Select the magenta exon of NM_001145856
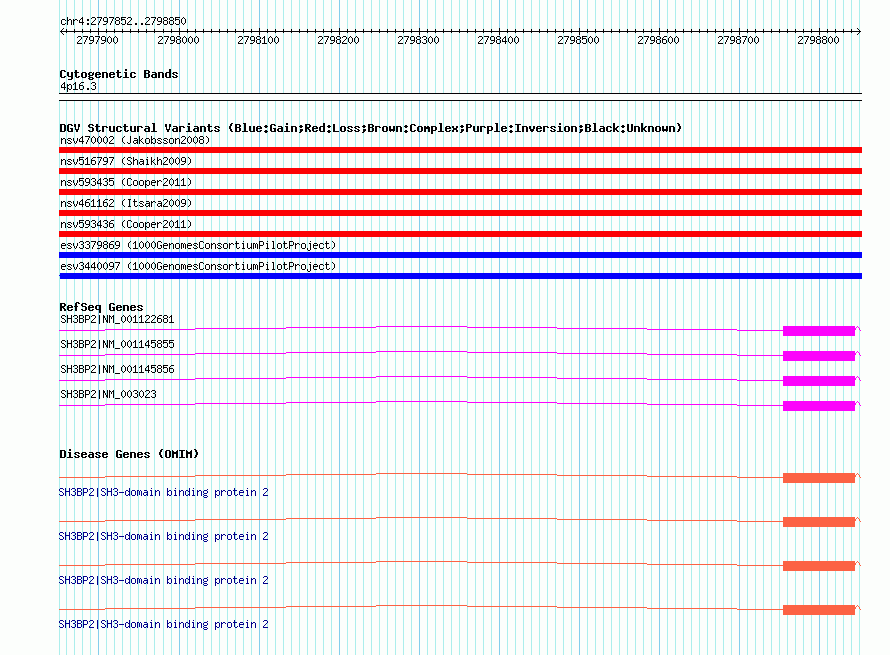890x655 pixels. click(x=818, y=381)
